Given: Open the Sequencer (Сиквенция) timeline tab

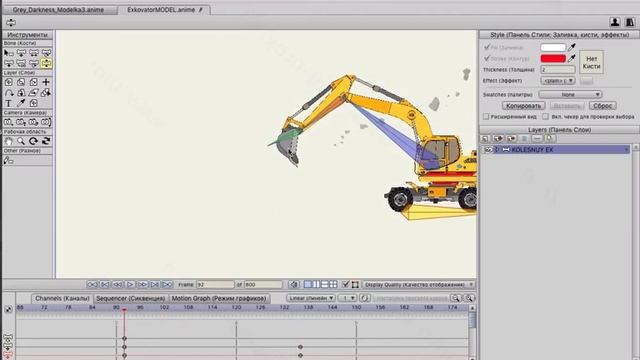Looking at the screenshot, I should 131,298.
